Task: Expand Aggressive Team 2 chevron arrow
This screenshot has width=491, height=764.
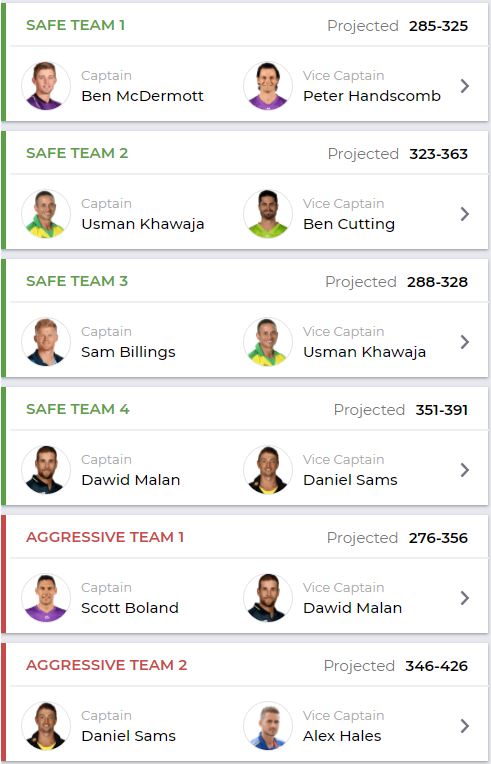Action: [x=465, y=726]
